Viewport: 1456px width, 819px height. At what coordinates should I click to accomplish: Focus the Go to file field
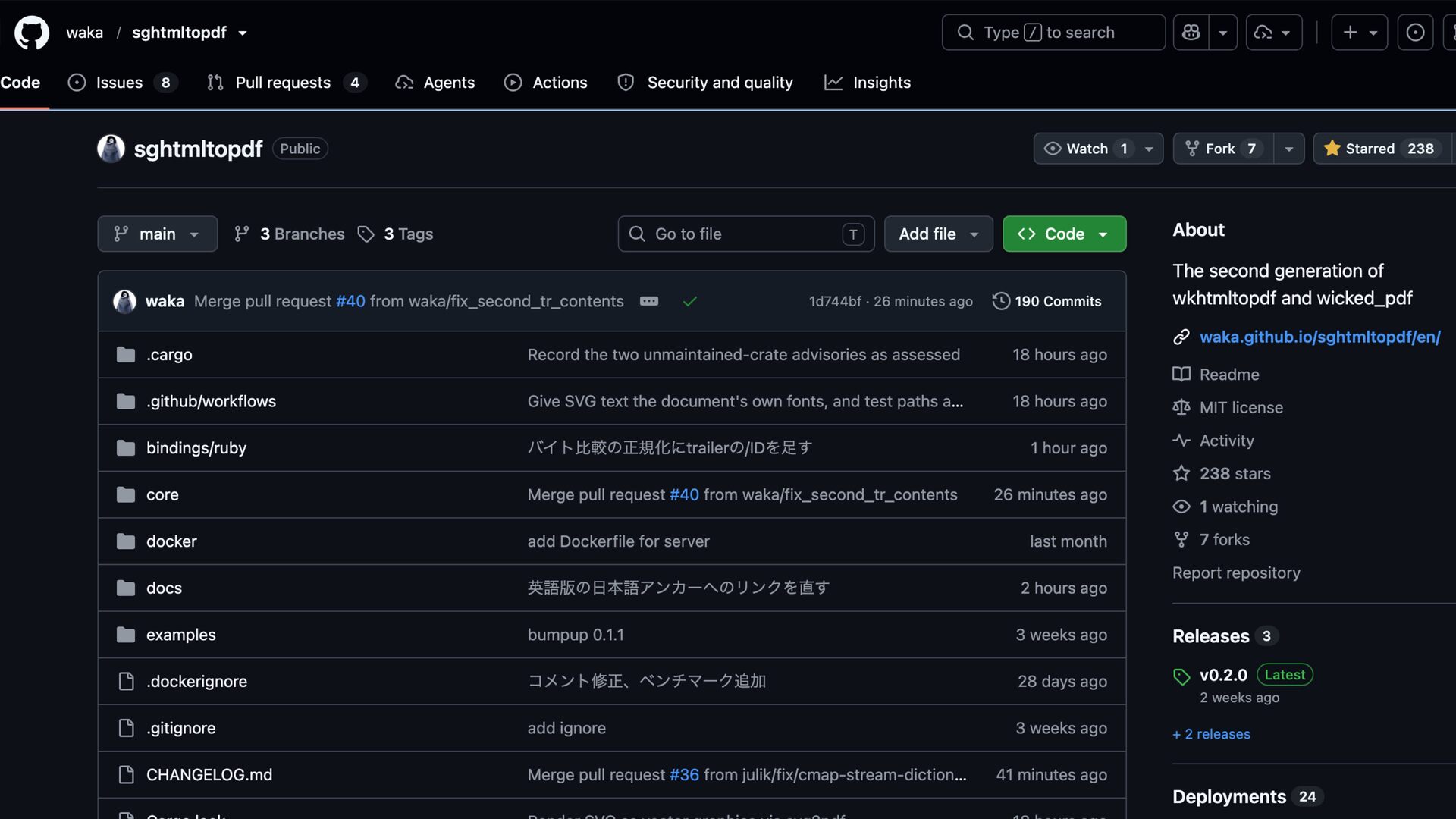745,234
